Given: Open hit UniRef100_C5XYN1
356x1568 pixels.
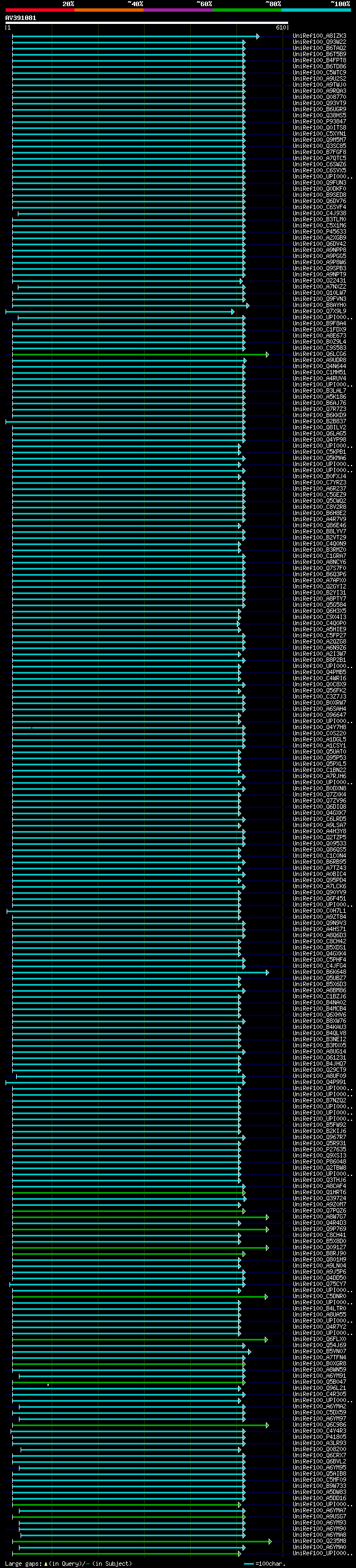Looking at the screenshot, I should coord(319,134).
